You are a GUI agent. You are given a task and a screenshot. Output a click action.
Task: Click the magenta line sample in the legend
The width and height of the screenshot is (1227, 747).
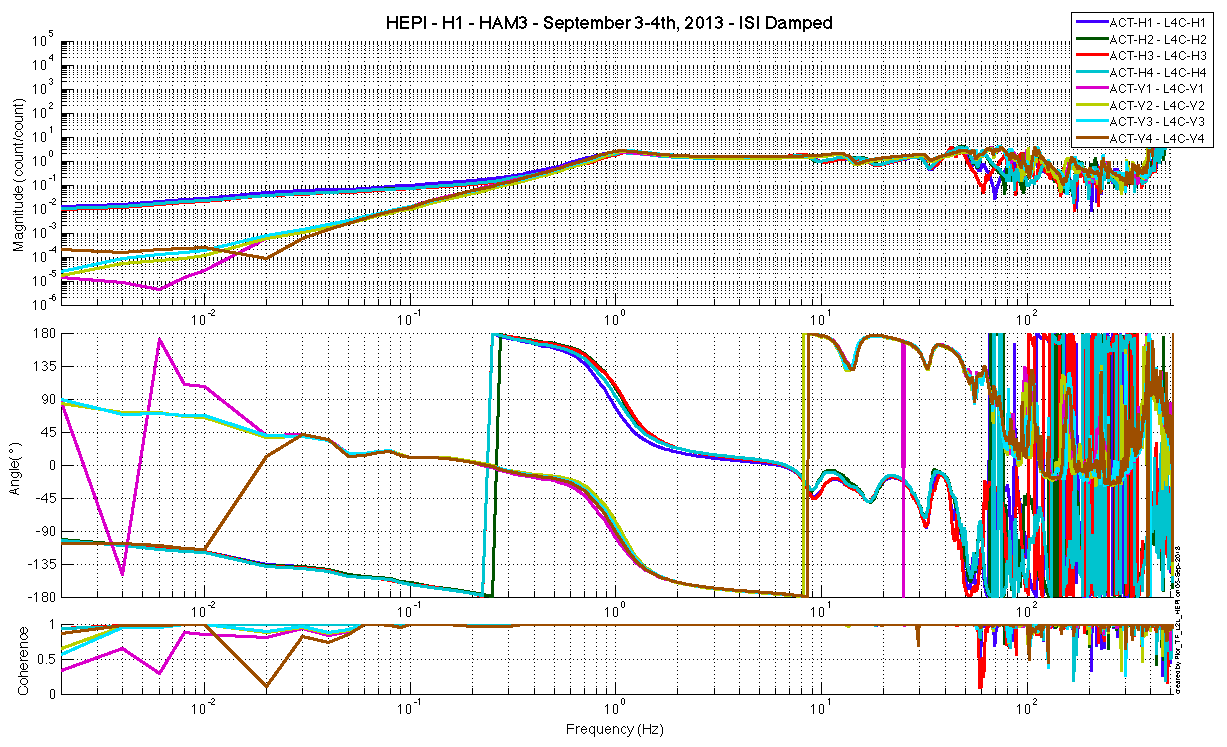1090,89
